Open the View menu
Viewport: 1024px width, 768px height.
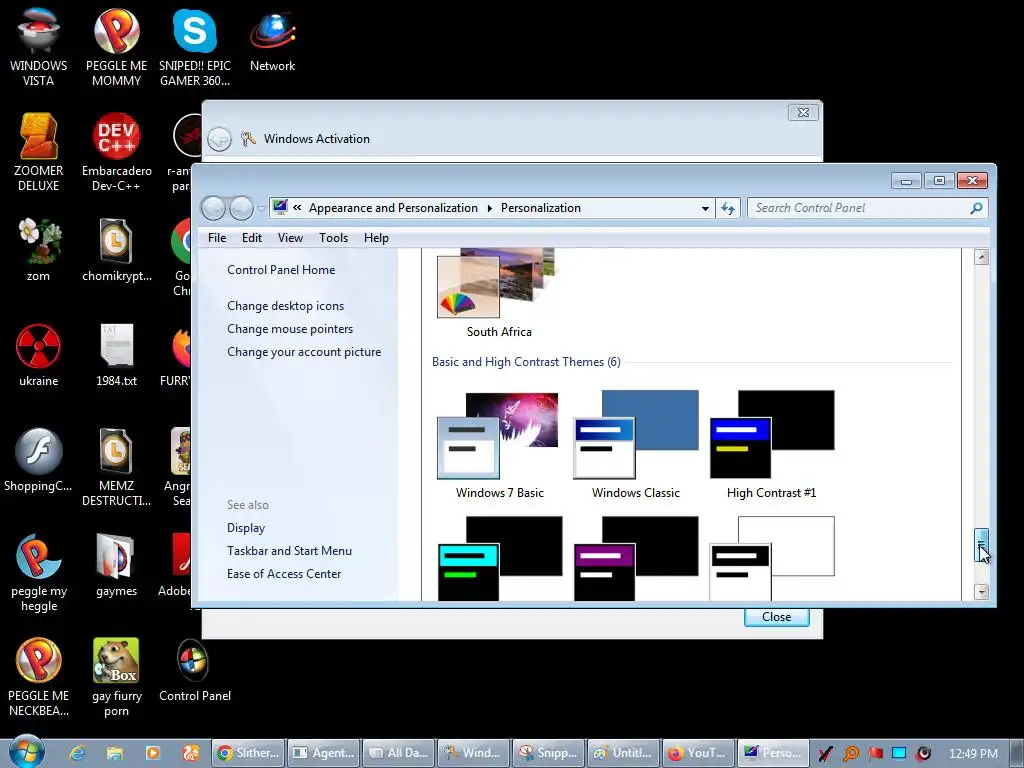click(290, 238)
